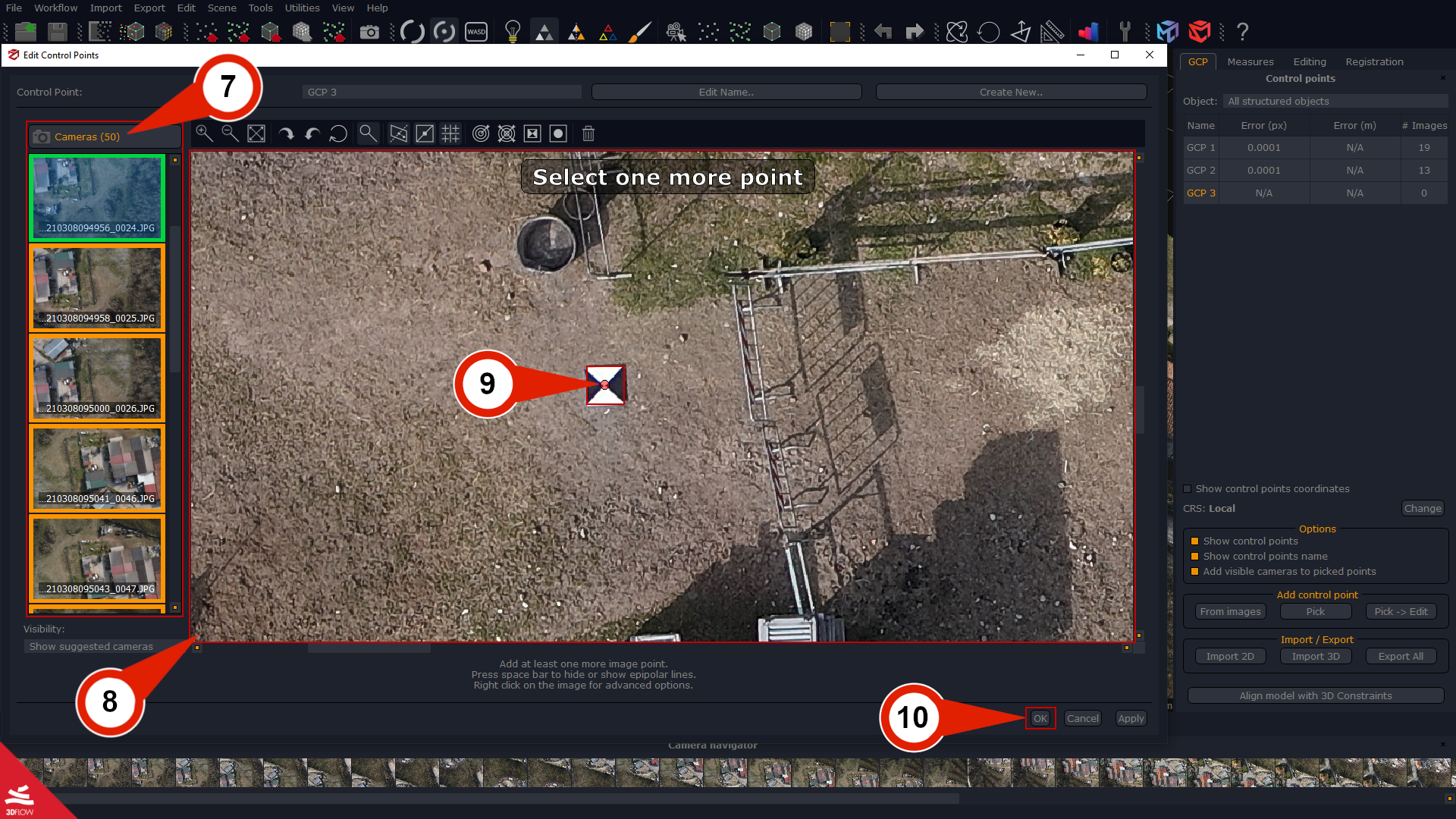Toggle epipolar lines display icon
The height and width of the screenshot is (819, 1456).
[x=398, y=133]
